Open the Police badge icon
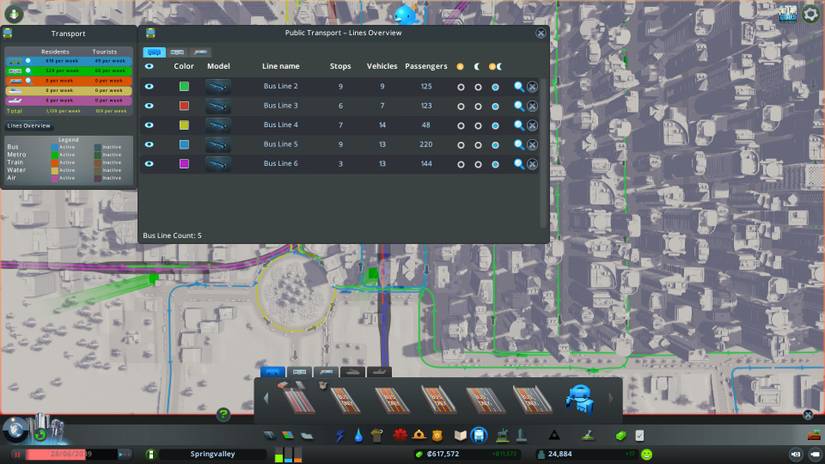The height and width of the screenshot is (464, 825). coord(437,436)
